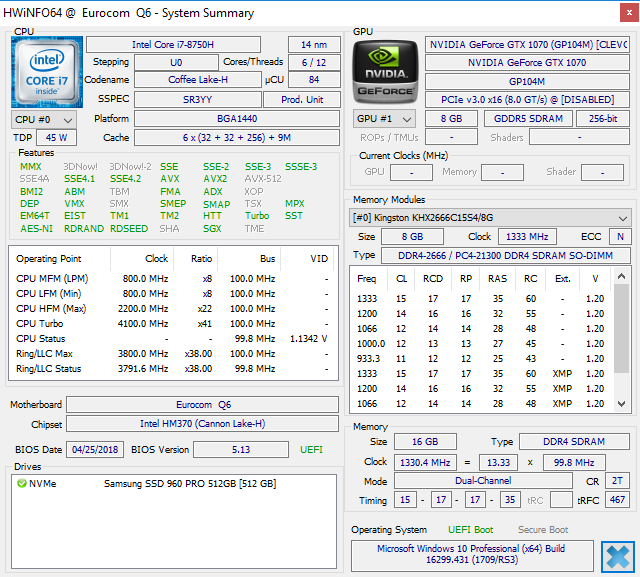This screenshot has width=640, height=577.
Task: Click the memory timings scrollbar thumb
Action: tap(621, 328)
